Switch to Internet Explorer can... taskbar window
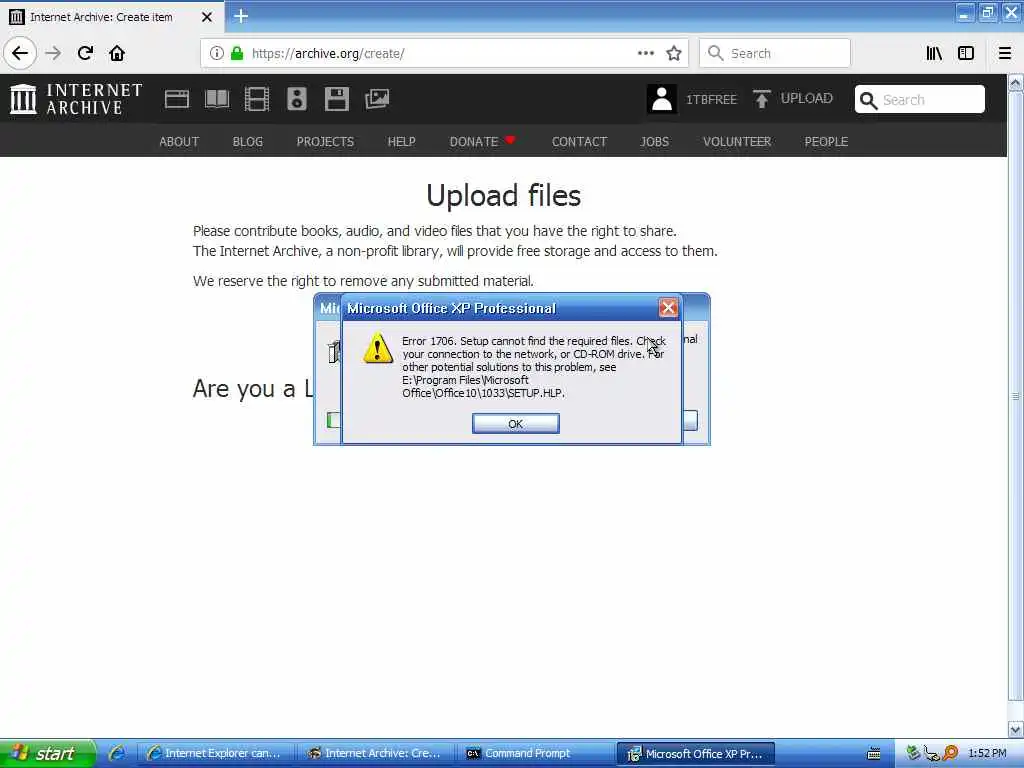The image size is (1024, 768). pos(216,754)
